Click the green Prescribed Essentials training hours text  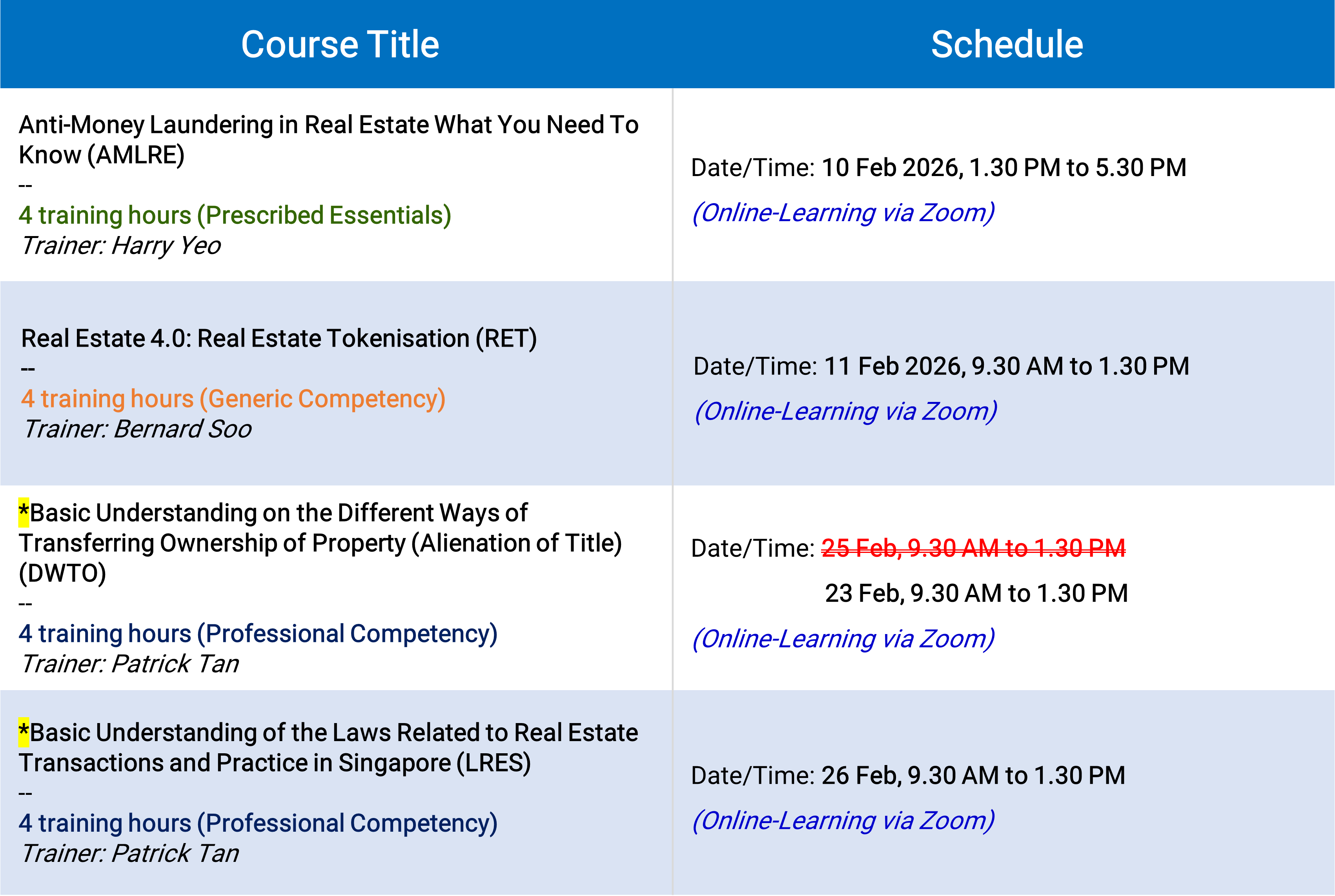coord(235,215)
